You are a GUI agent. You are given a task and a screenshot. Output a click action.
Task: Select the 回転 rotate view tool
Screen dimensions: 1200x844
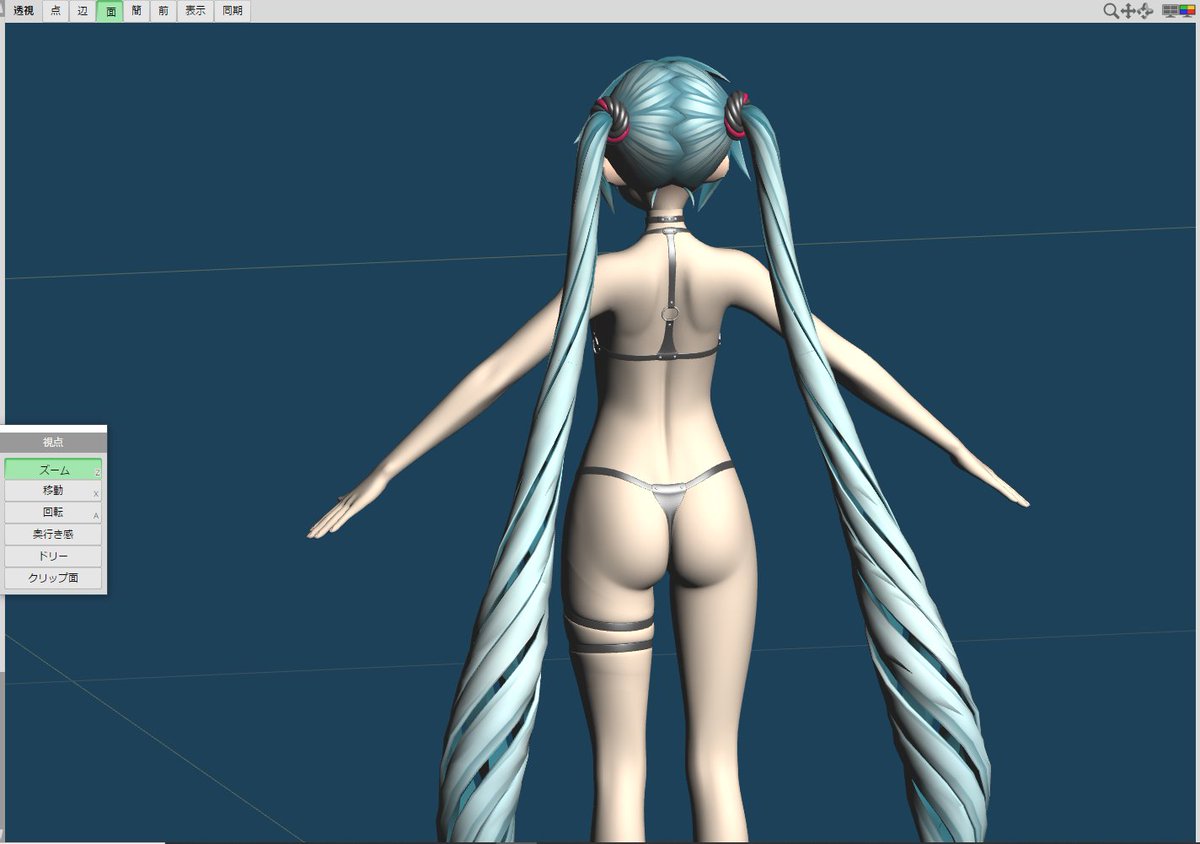[x=53, y=513]
